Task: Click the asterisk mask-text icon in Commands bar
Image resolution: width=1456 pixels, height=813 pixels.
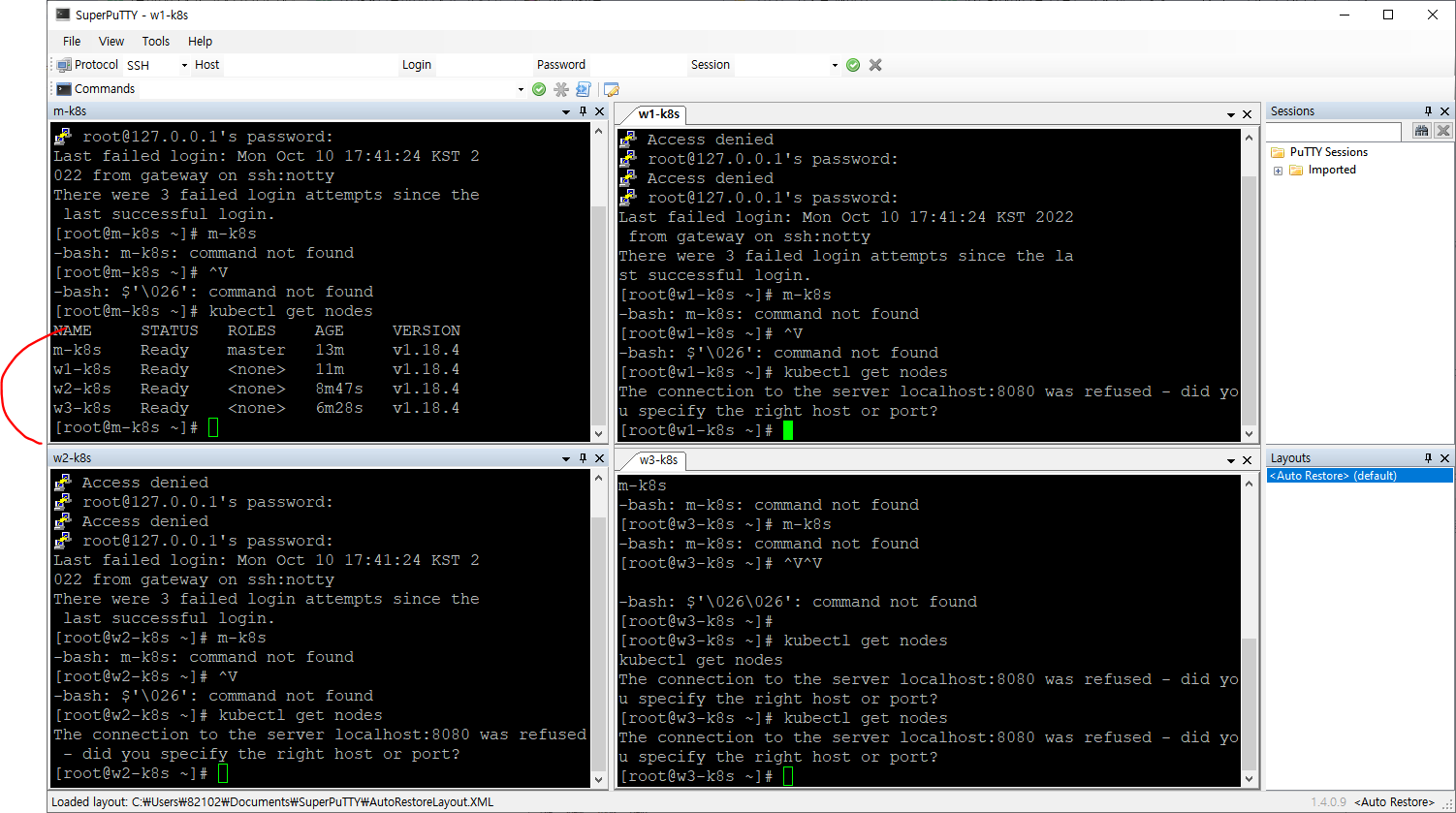Action: (x=561, y=89)
